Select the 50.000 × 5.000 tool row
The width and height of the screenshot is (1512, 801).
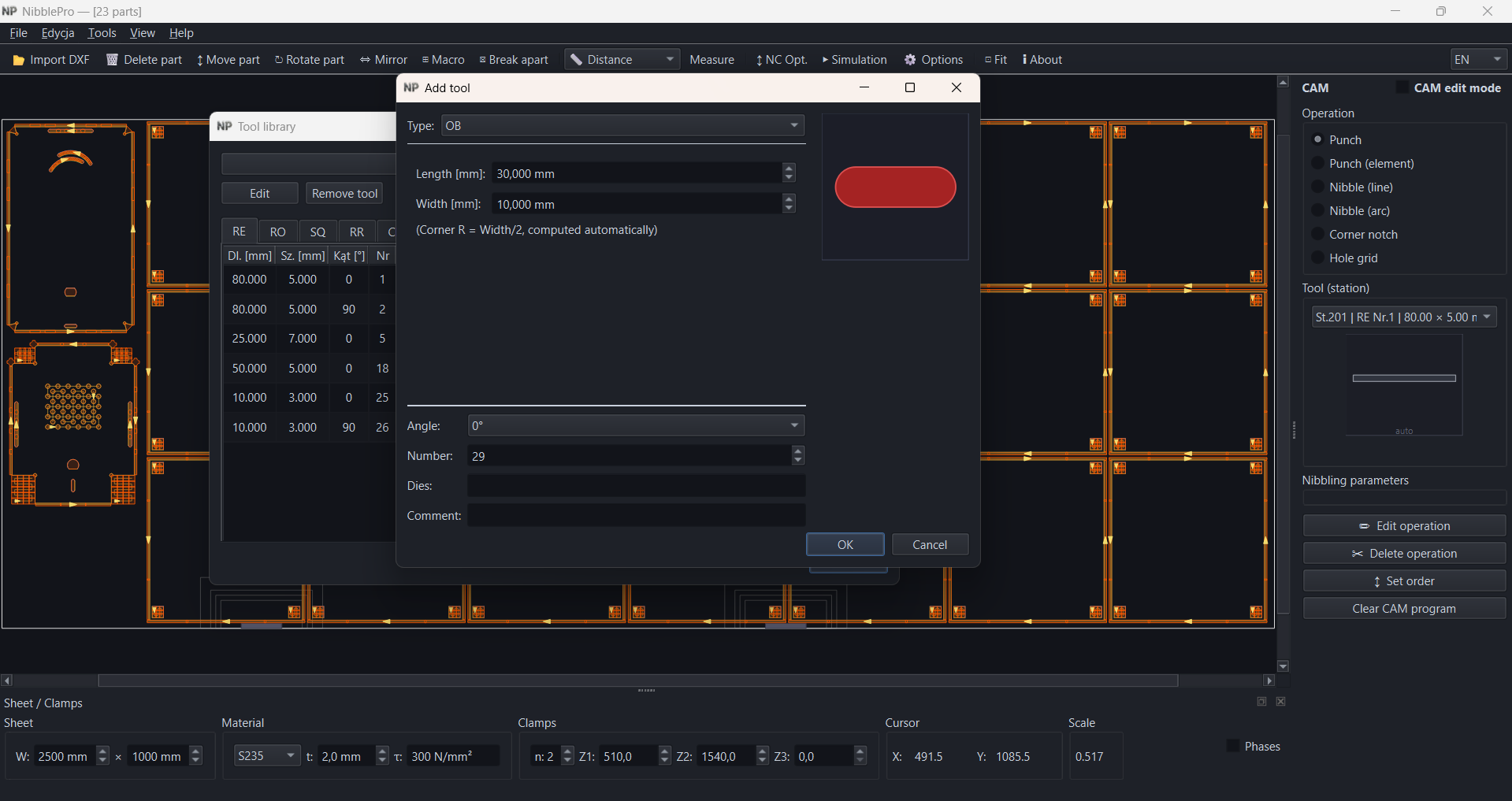click(309, 369)
